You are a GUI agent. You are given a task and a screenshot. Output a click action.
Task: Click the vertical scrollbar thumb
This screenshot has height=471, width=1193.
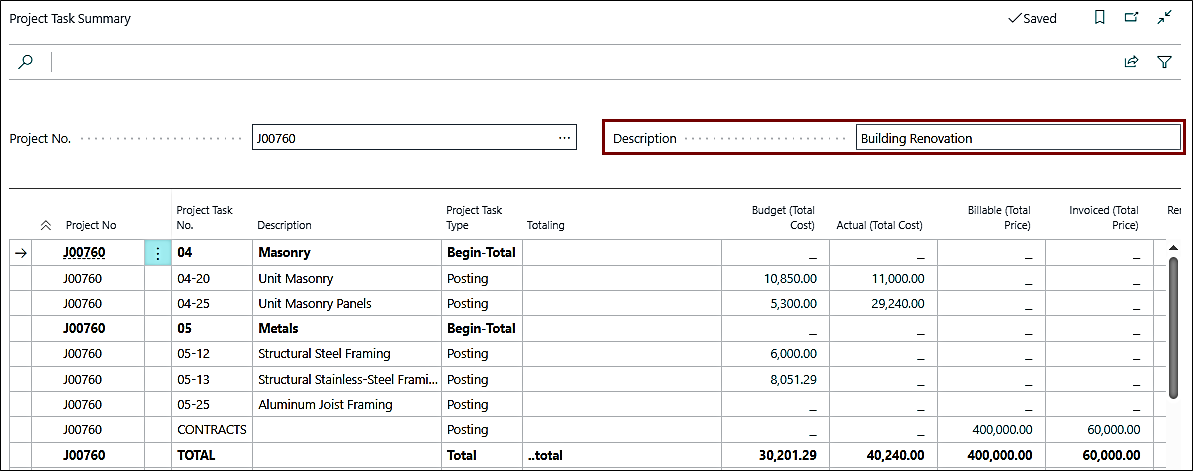(x=1173, y=328)
